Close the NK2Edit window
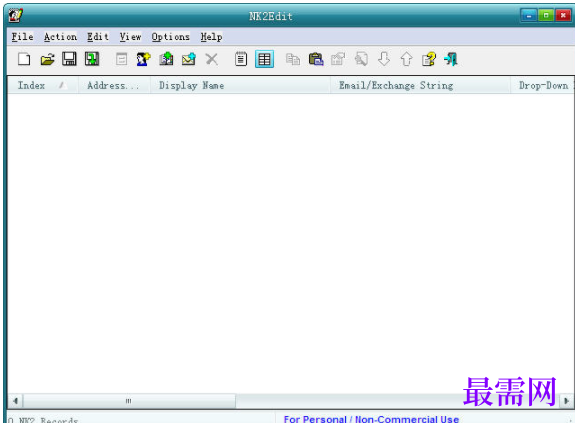The image size is (575, 423). [563, 15]
